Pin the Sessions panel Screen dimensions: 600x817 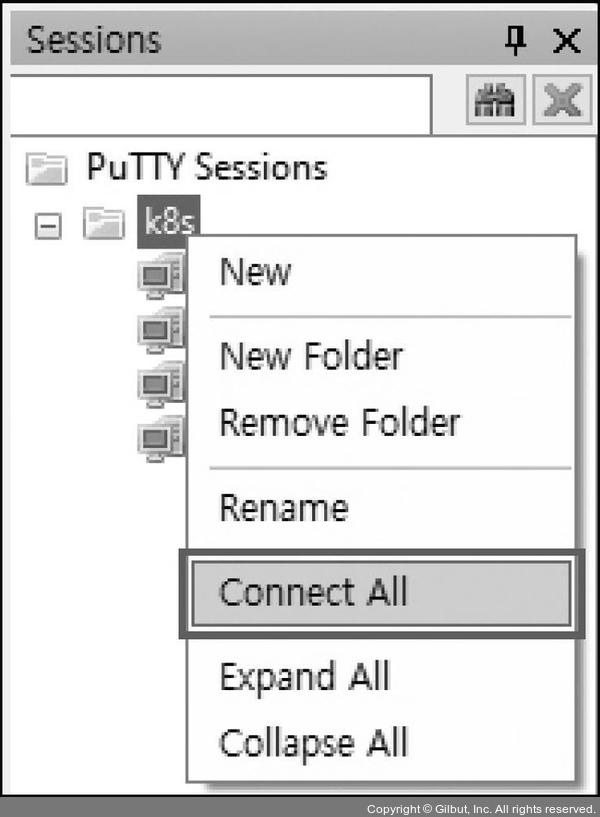point(515,40)
